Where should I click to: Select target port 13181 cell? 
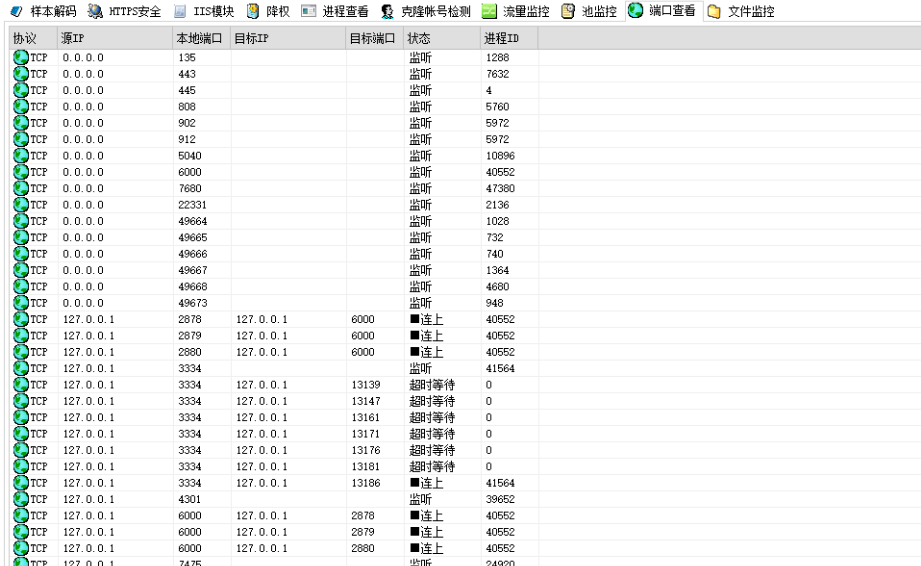366,467
